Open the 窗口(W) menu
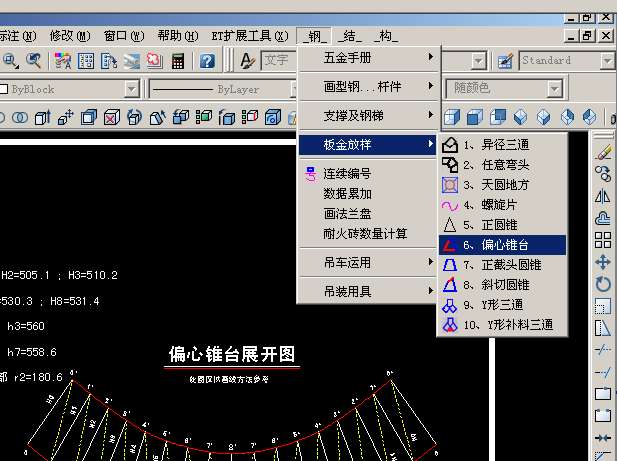Image resolution: width=617 pixels, height=461 pixels. click(x=124, y=36)
